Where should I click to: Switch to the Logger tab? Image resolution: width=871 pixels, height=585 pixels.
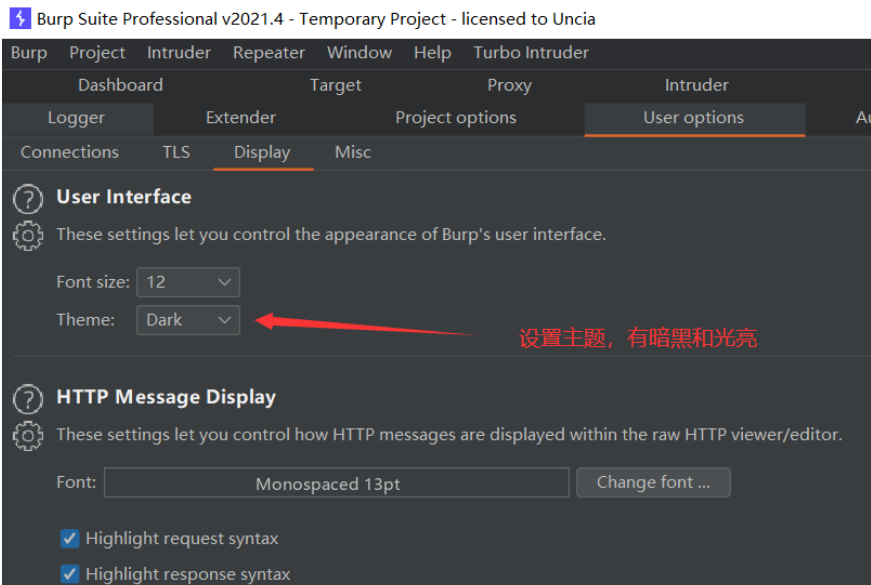pyautogui.click(x=76, y=118)
